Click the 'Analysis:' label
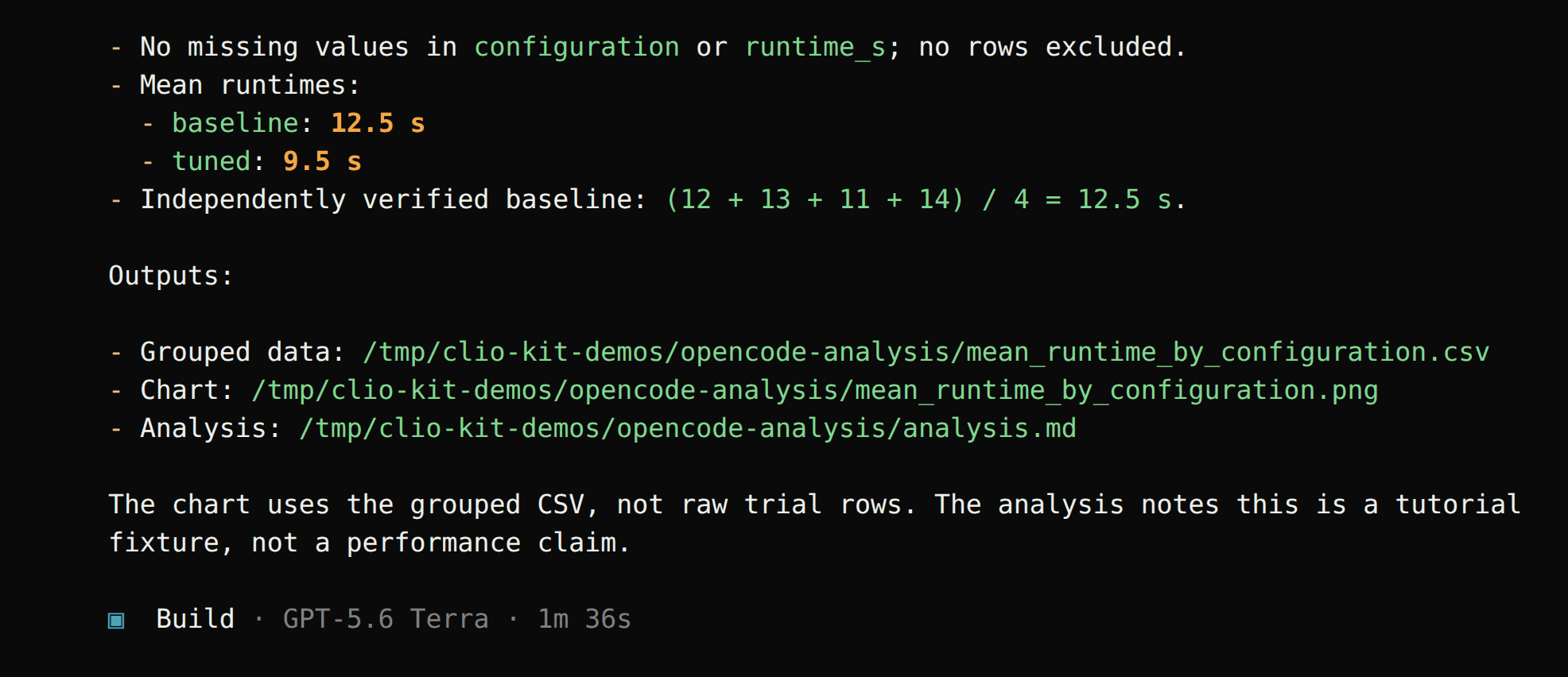Screen dimensions: 1568x677 (x=211, y=428)
